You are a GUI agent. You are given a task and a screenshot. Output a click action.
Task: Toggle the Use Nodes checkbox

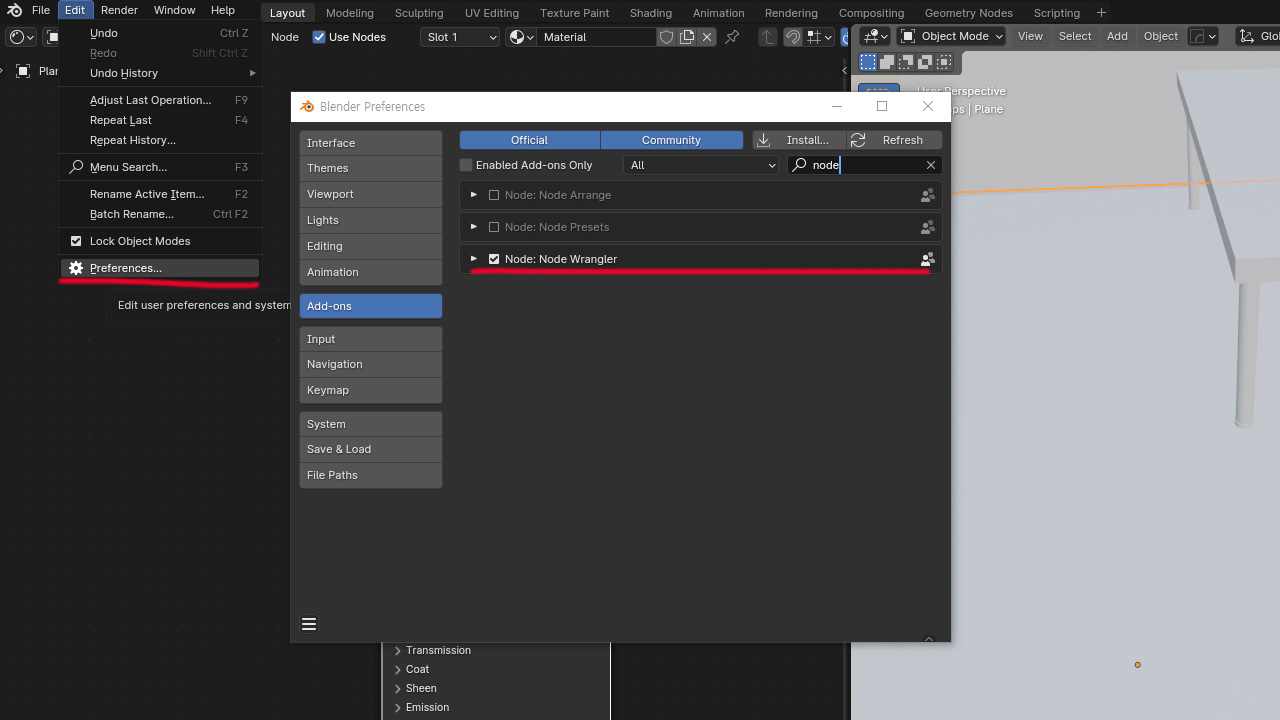[x=319, y=37]
